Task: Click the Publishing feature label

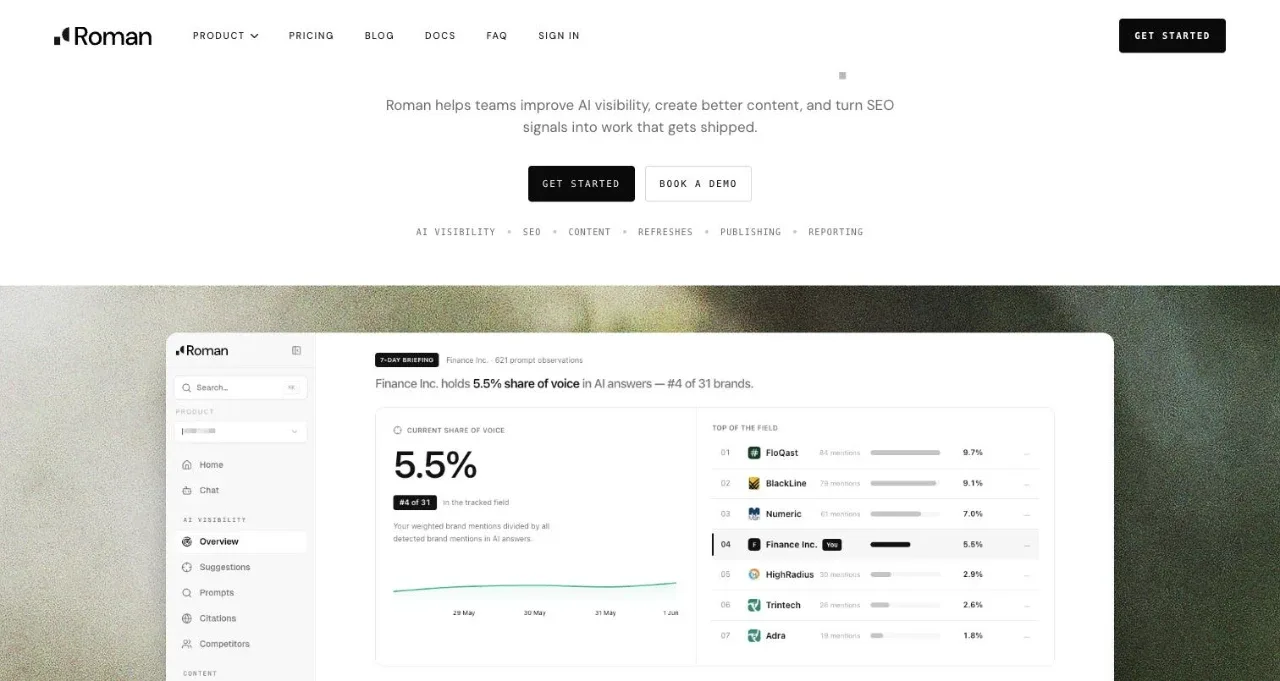Action: click(751, 232)
